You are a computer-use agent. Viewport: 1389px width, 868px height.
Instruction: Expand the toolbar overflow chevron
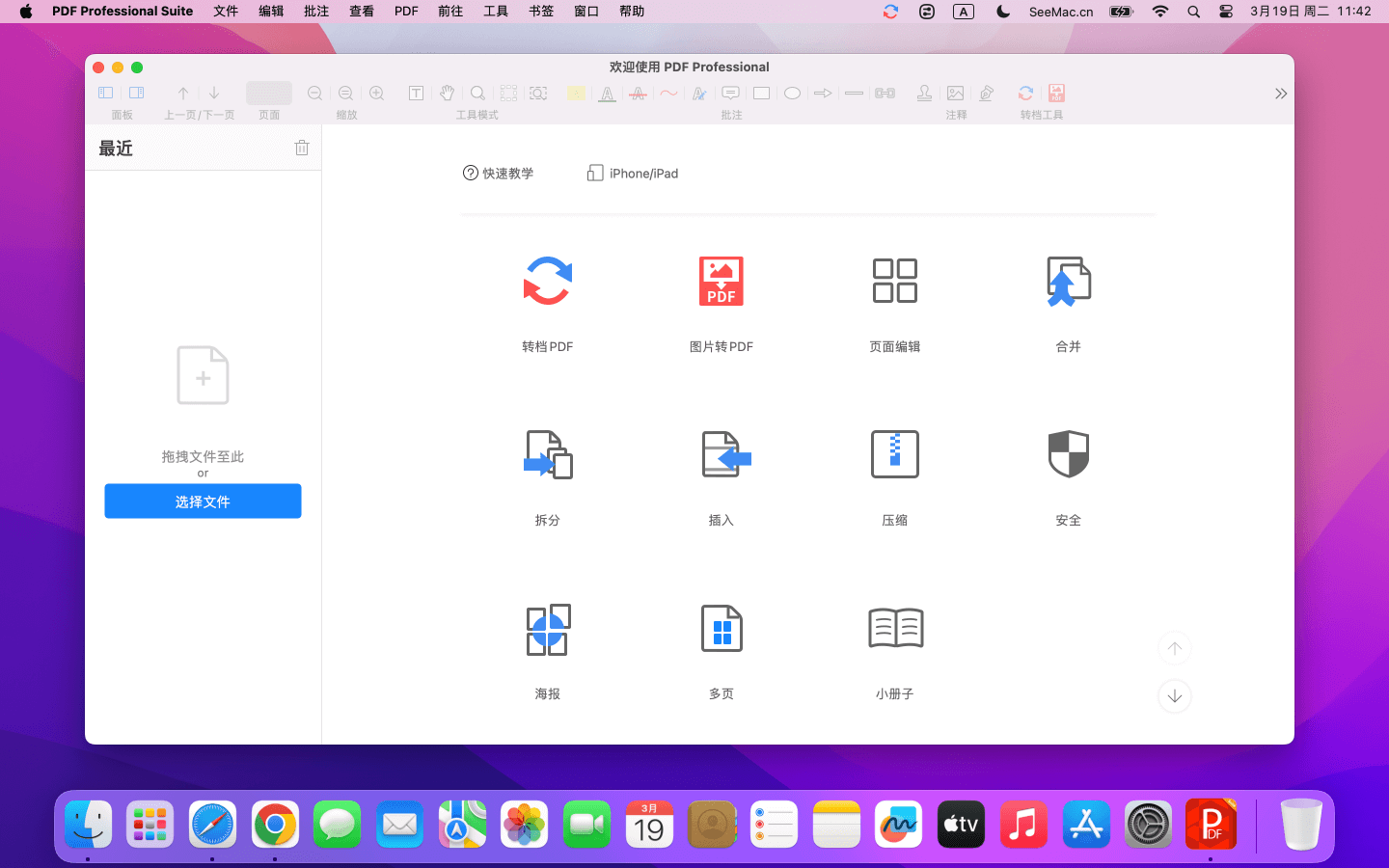[x=1280, y=94]
